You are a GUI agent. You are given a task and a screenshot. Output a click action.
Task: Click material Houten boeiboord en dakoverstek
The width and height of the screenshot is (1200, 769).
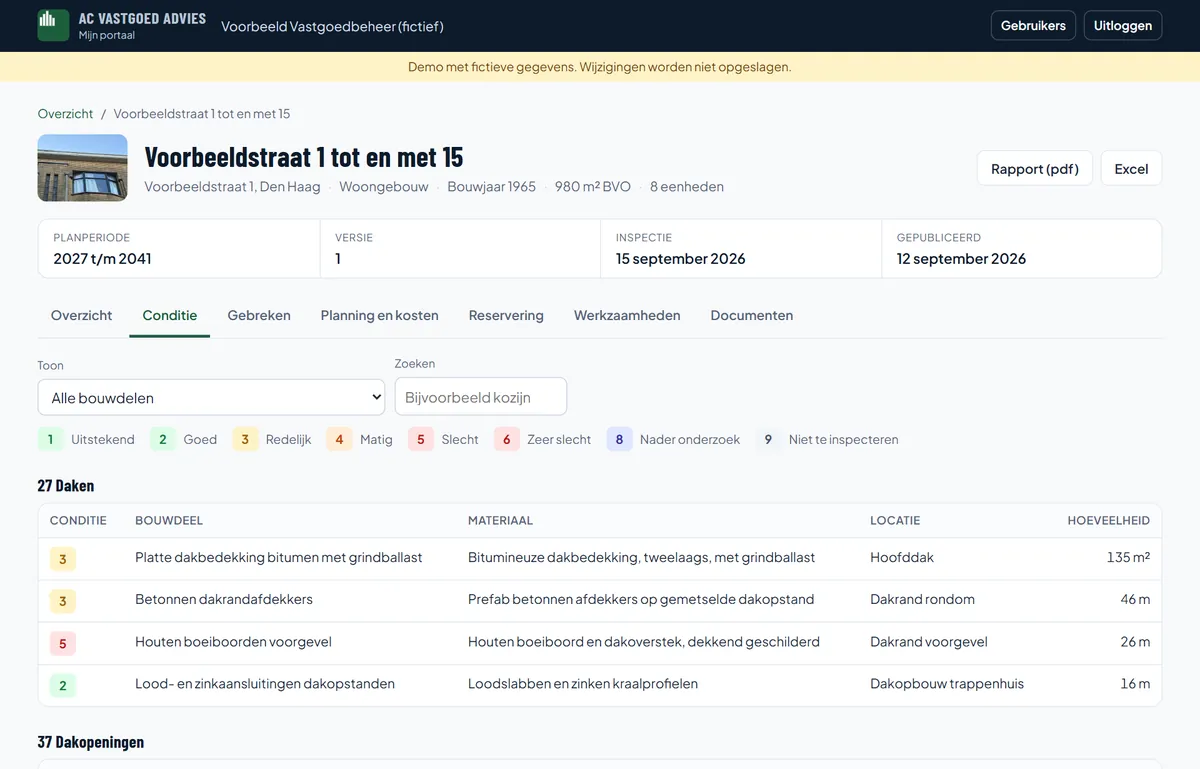(644, 642)
